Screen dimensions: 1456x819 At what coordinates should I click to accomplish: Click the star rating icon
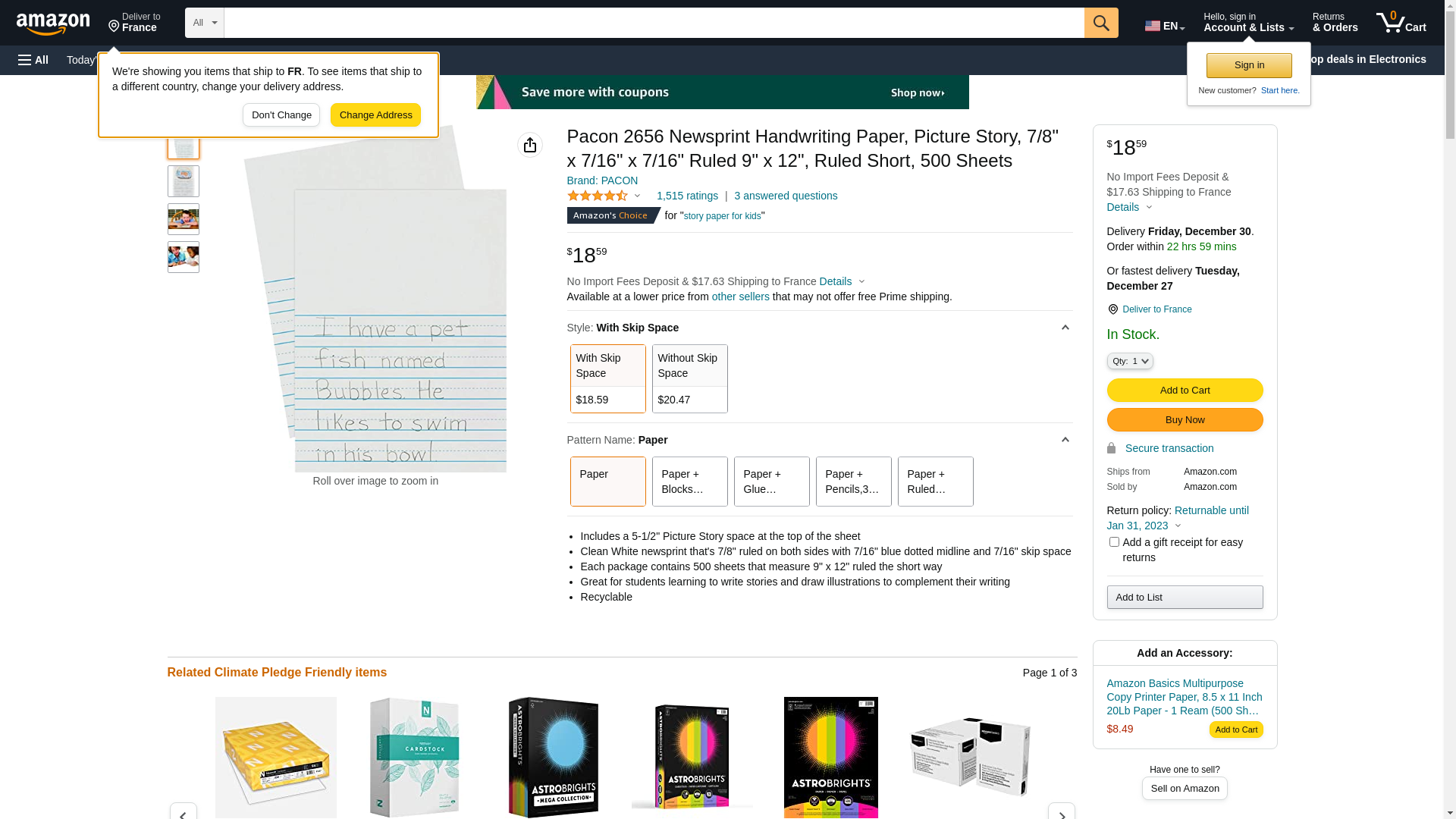[x=598, y=196]
